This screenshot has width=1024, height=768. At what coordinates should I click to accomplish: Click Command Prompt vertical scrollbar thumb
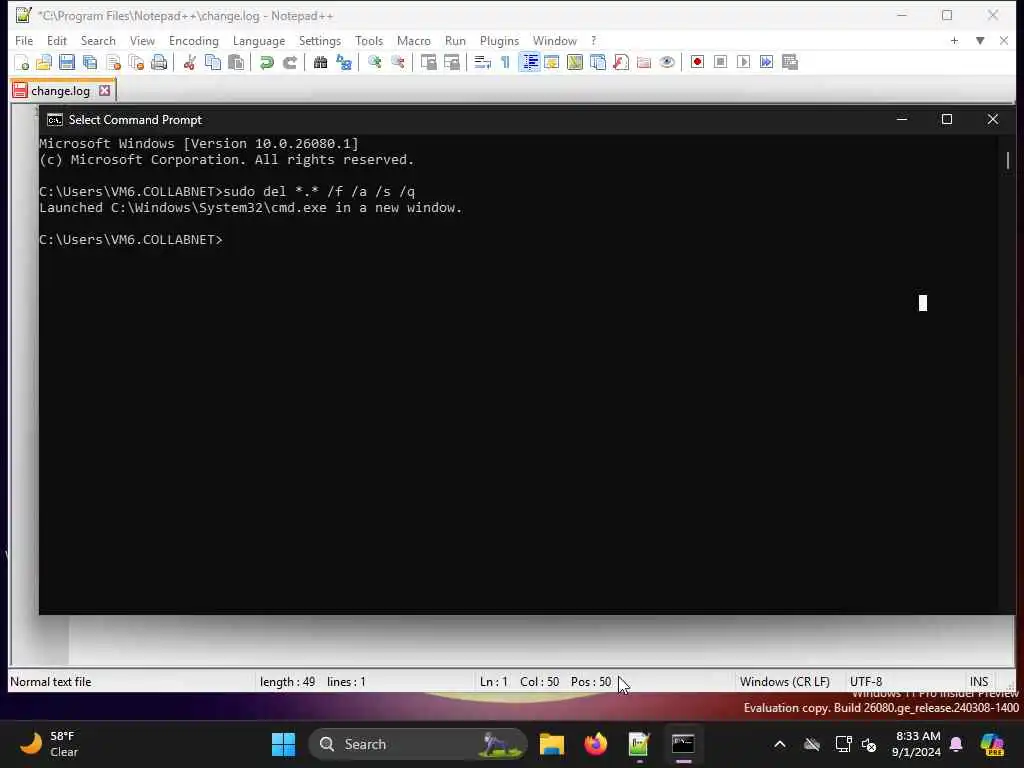[1008, 160]
